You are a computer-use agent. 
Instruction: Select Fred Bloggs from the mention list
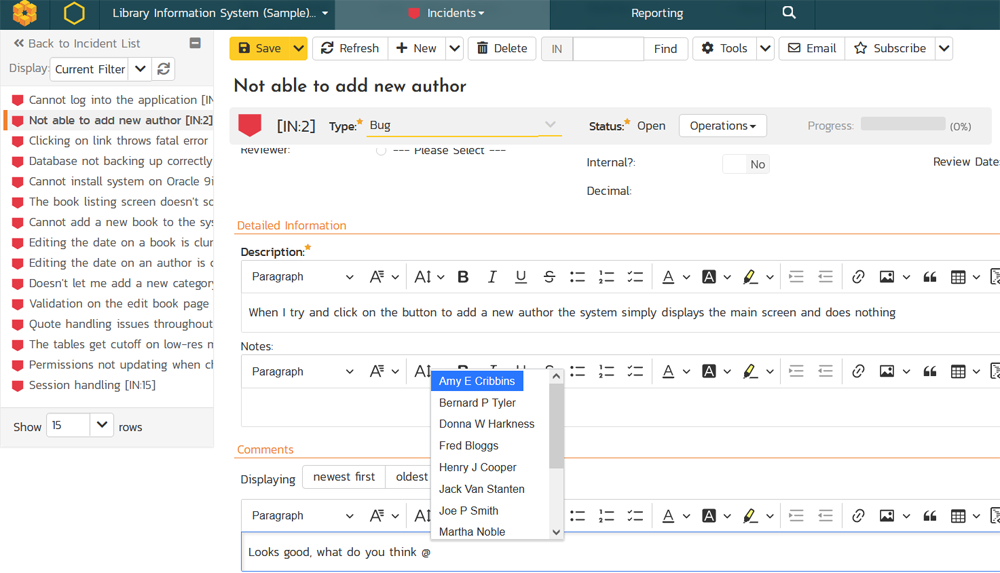(468, 446)
